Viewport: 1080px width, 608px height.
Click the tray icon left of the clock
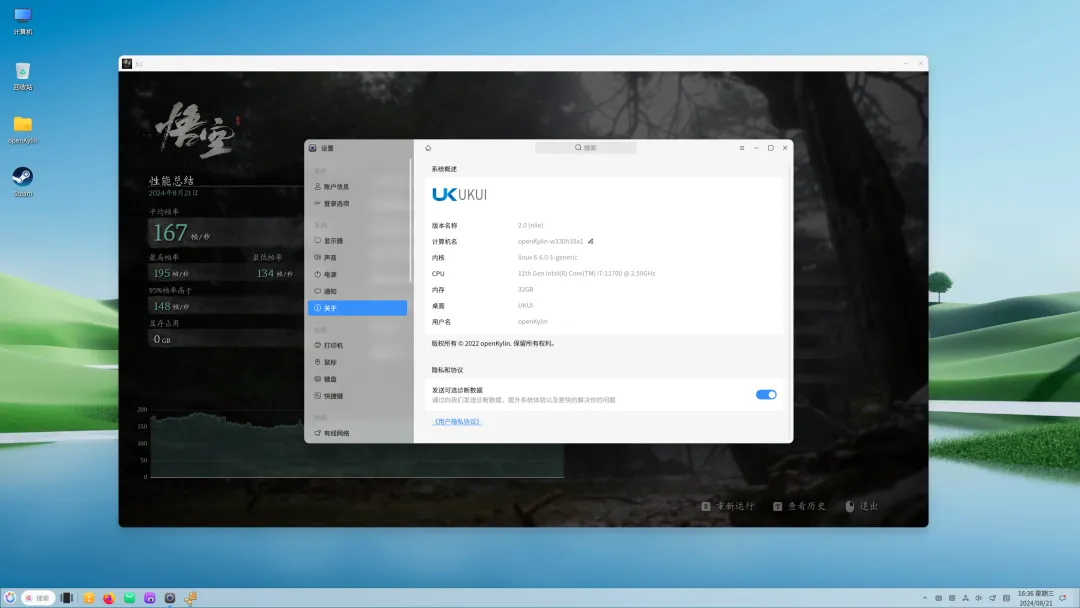pyautogui.click(x=1006, y=598)
